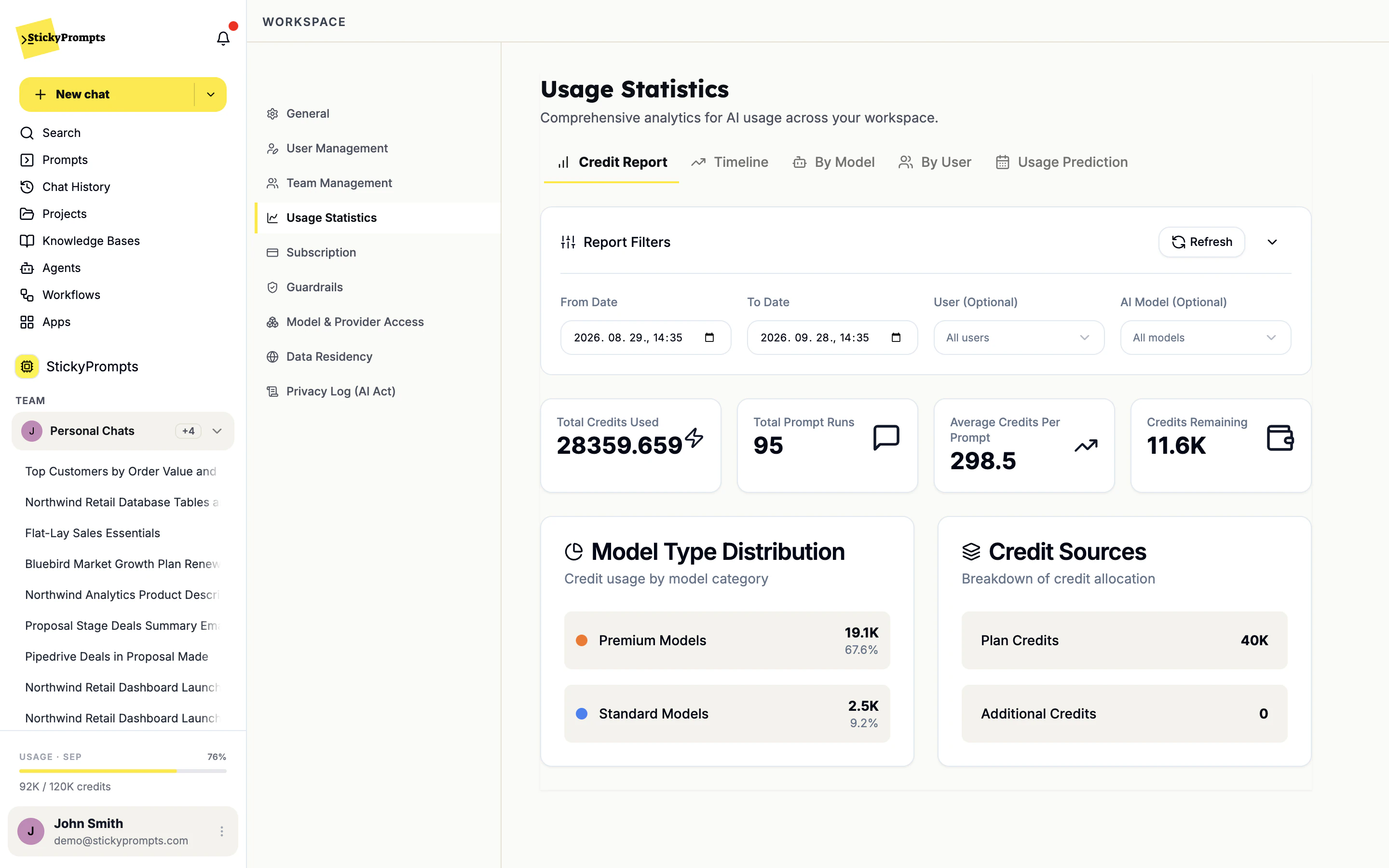Open the All models dropdown
Screen dimensions: 1389x868
click(x=1205, y=338)
